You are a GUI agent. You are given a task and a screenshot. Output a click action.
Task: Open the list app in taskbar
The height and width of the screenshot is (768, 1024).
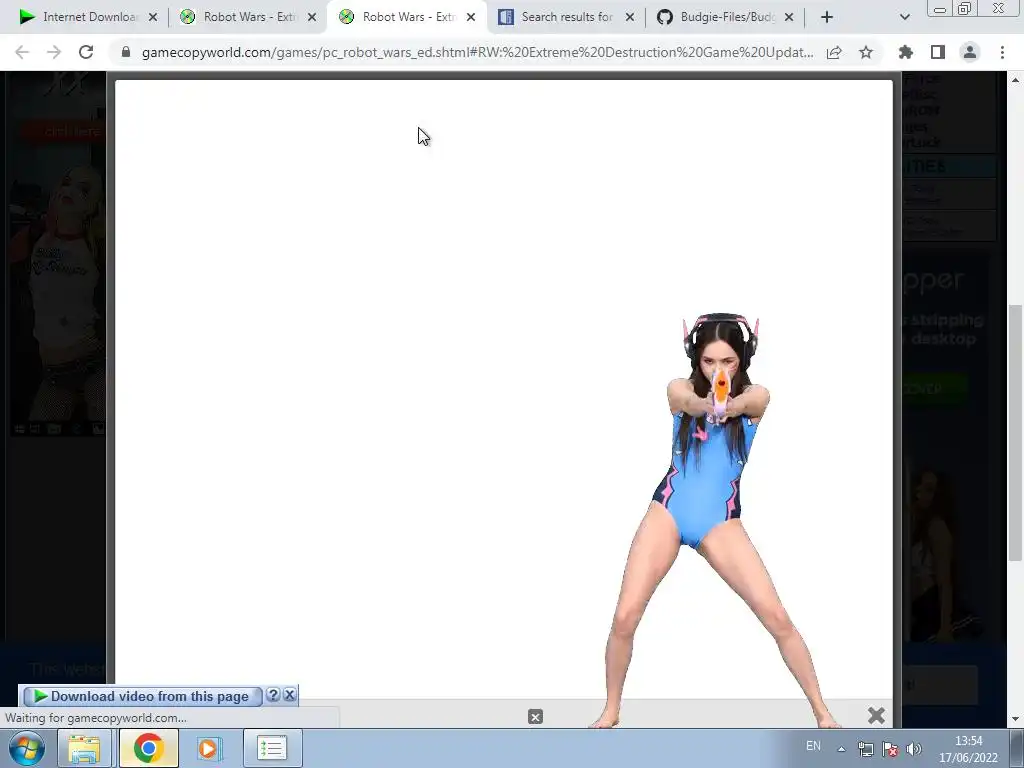coord(272,748)
